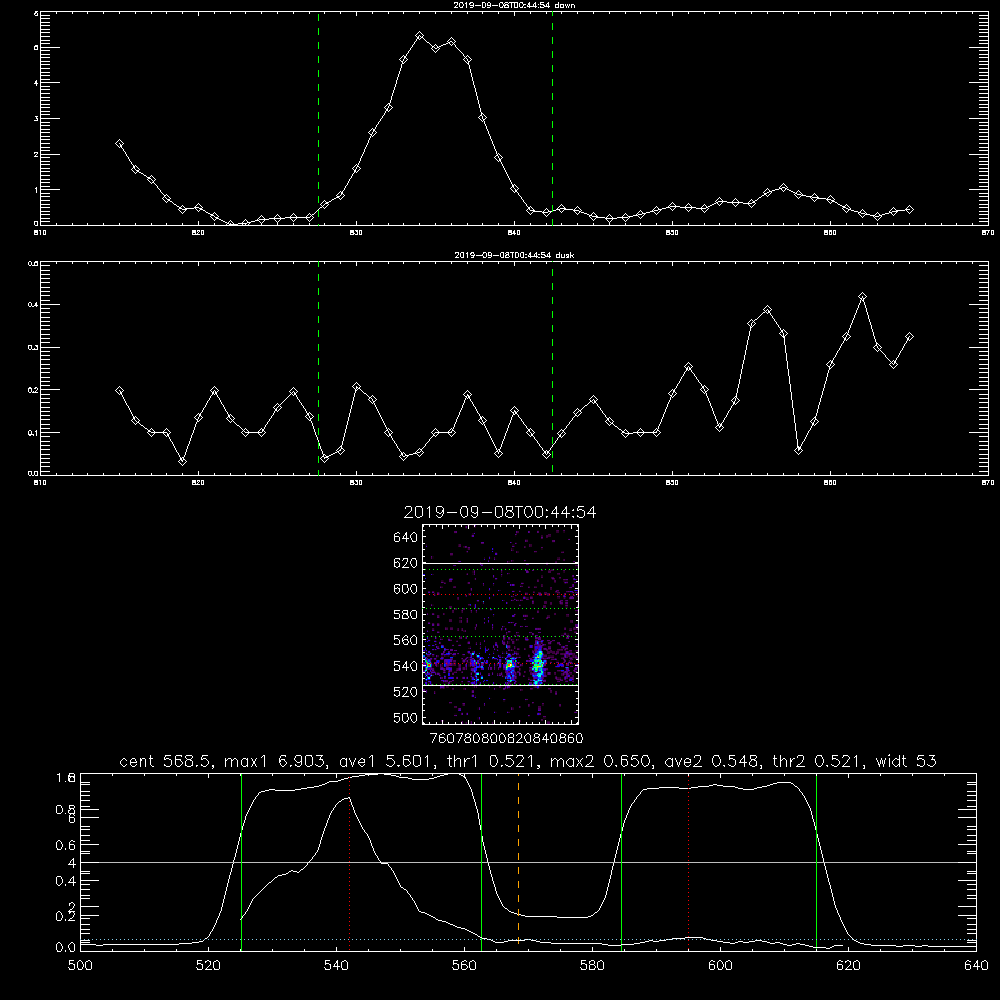Screen dimensions: 1000x1000
Task: Click the highest data point in the dusk plot
Action: 862,297
